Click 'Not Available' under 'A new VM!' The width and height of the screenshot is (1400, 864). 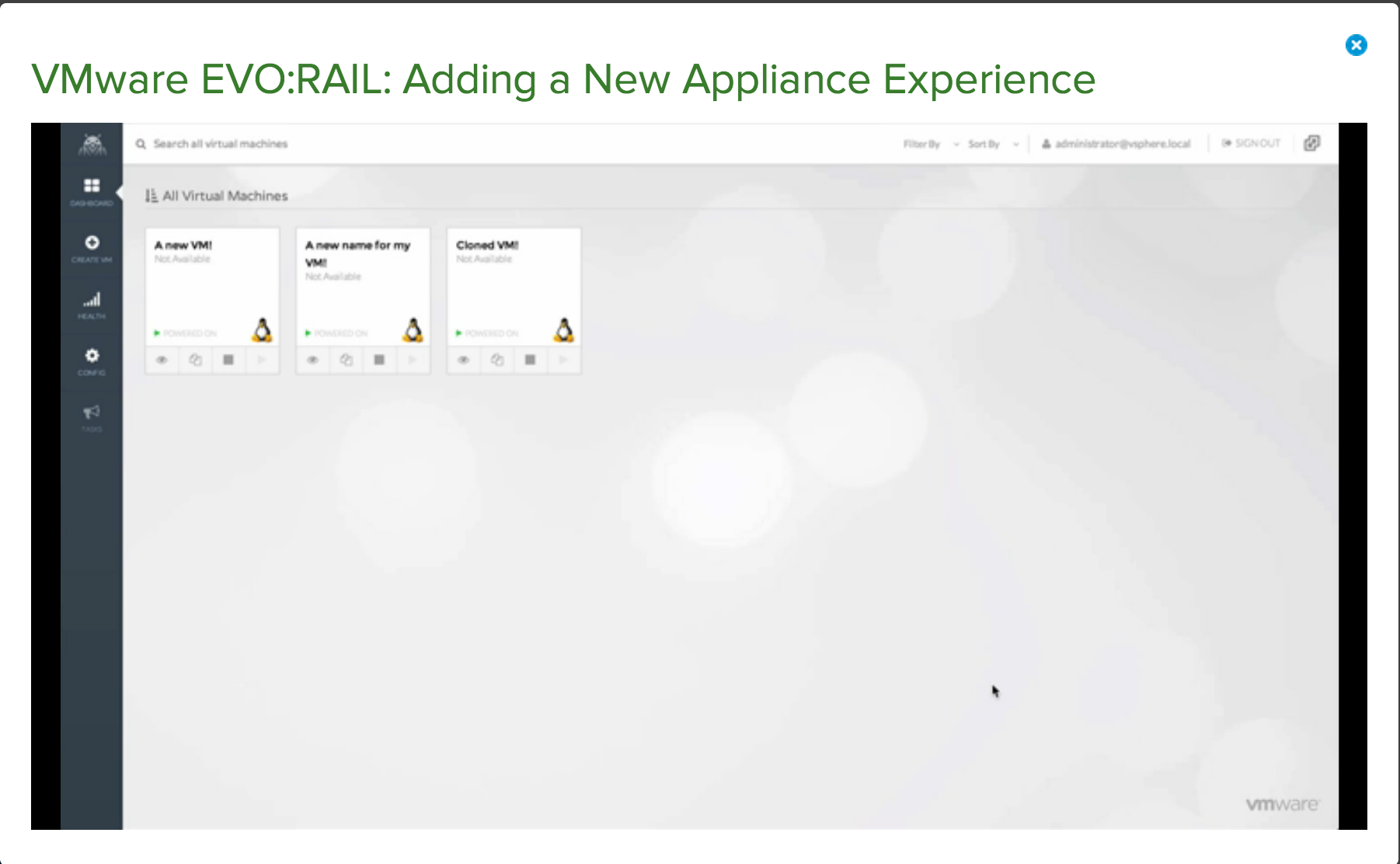(x=182, y=259)
